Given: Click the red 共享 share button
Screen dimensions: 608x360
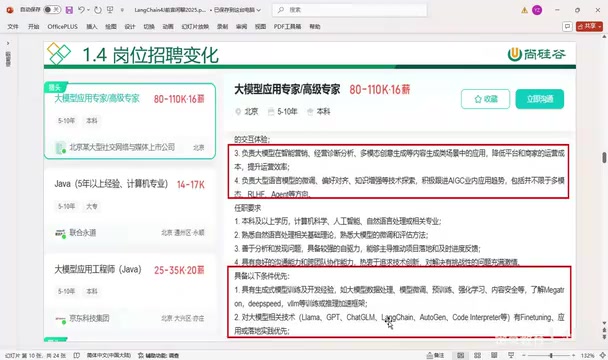Looking at the screenshot, I should (x=589, y=26).
